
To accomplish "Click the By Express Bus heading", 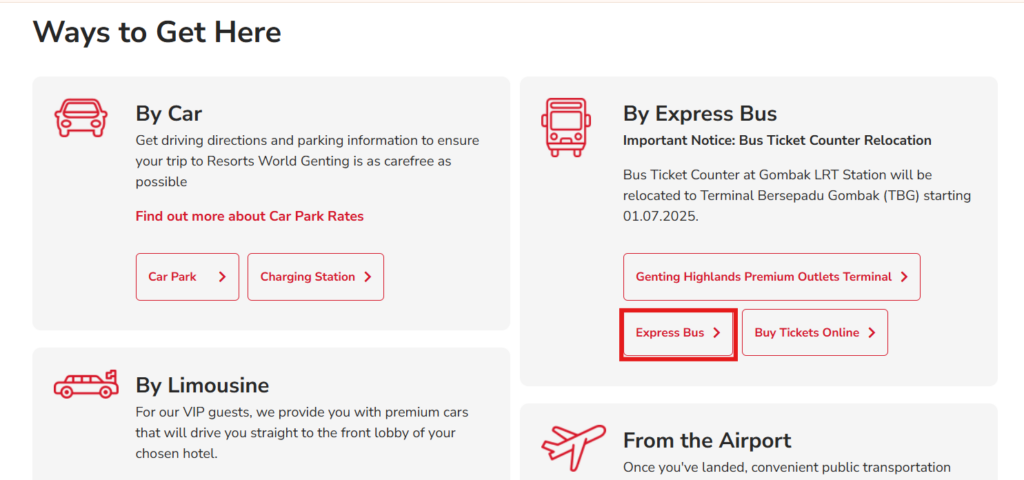I will click(x=700, y=114).
